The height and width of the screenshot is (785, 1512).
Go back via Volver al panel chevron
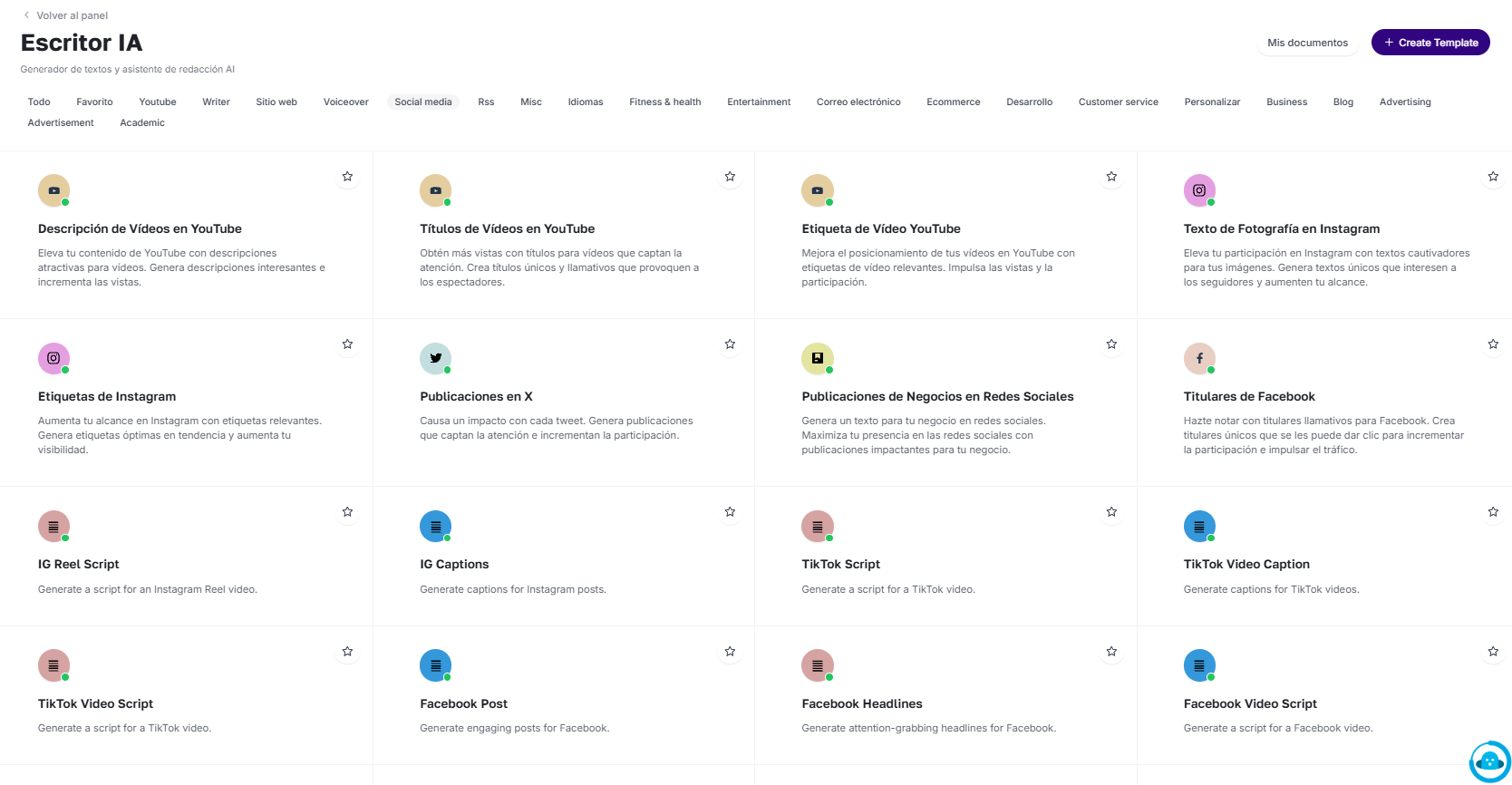(x=27, y=15)
